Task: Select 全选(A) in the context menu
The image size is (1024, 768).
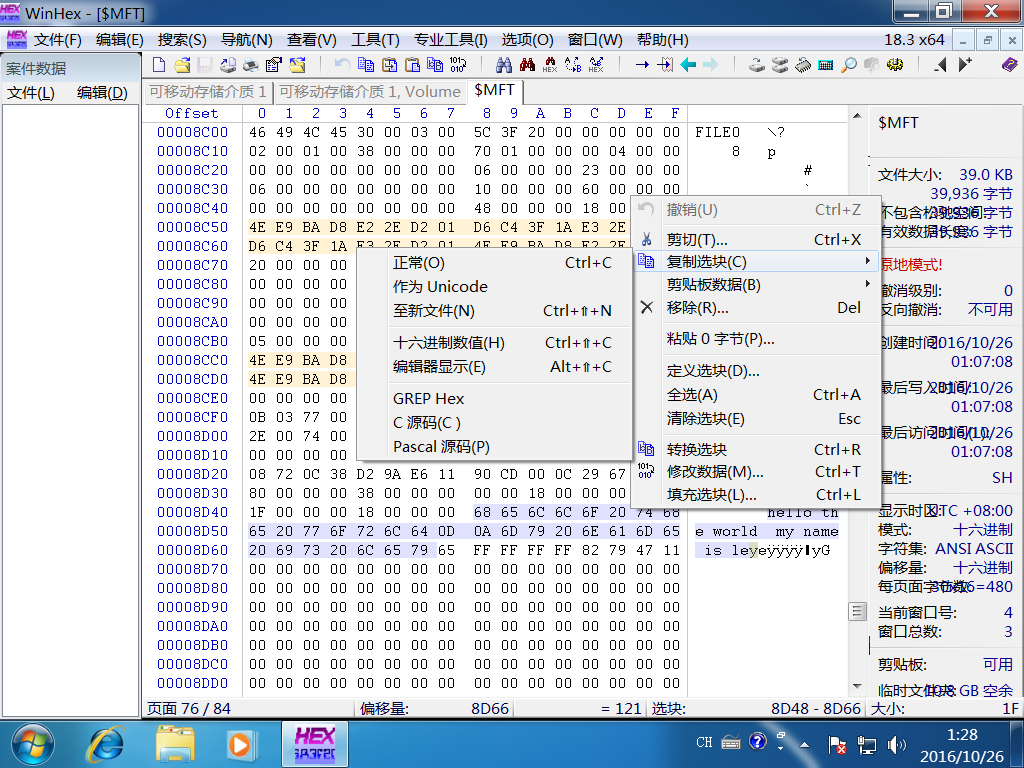Action: tap(758, 395)
